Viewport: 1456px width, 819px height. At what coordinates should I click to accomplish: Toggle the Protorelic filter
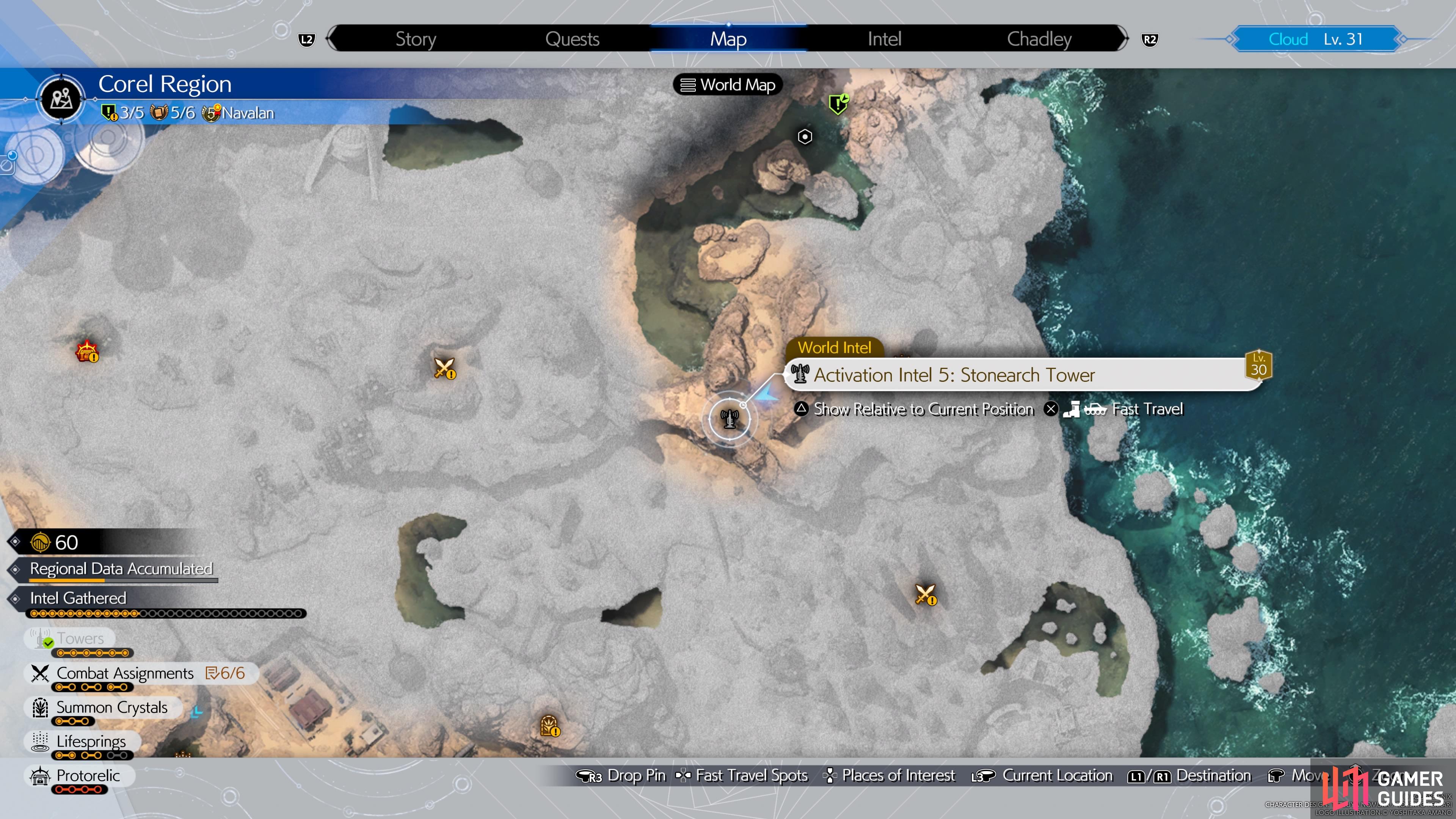click(x=79, y=775)
